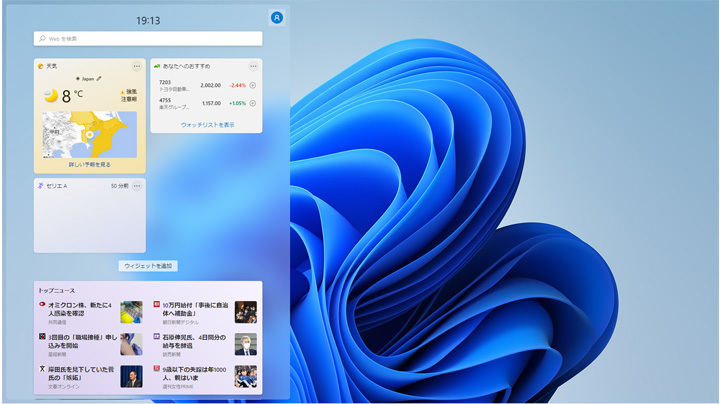Viewport: 720px width, 404px height.
Task: Click the 9歳以下 article source icon
Action: click(157, 368)
